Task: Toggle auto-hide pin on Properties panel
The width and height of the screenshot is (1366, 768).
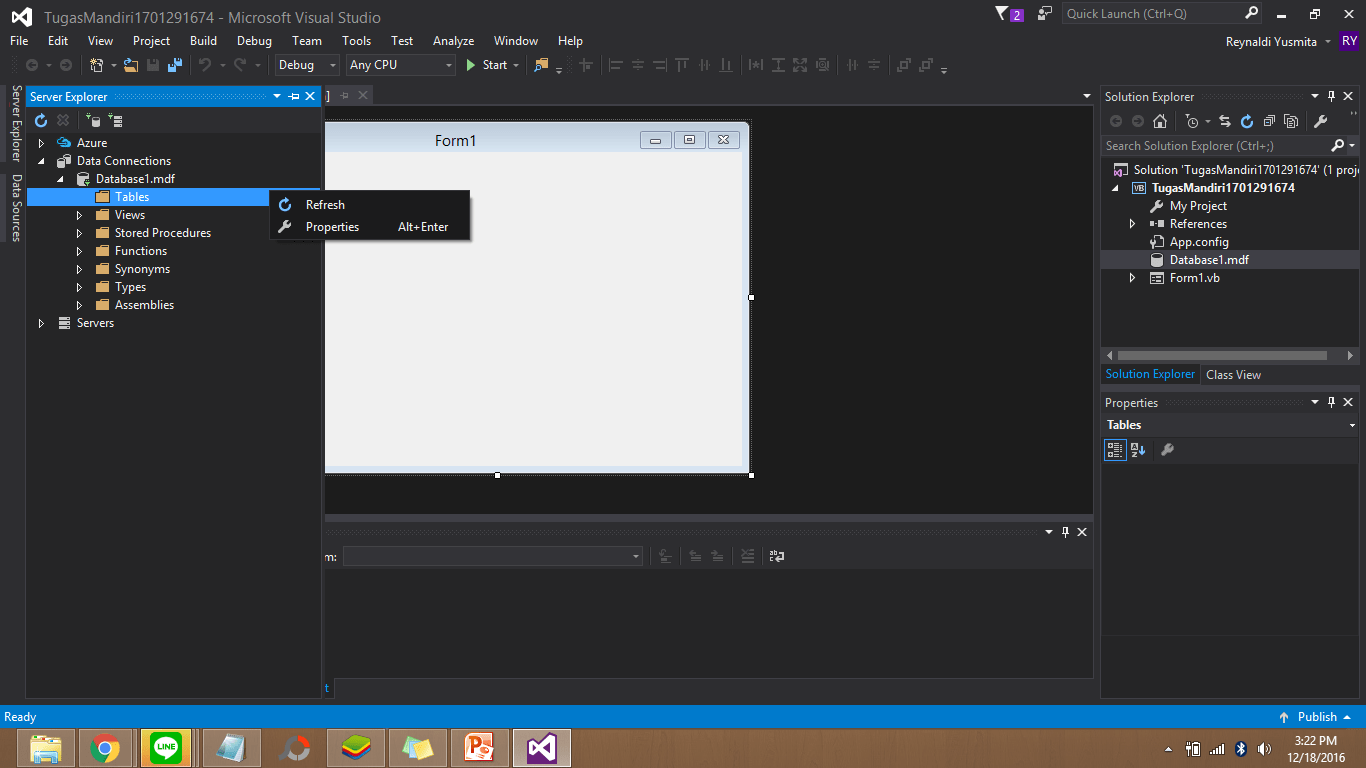Action: tap(1331, 403)
